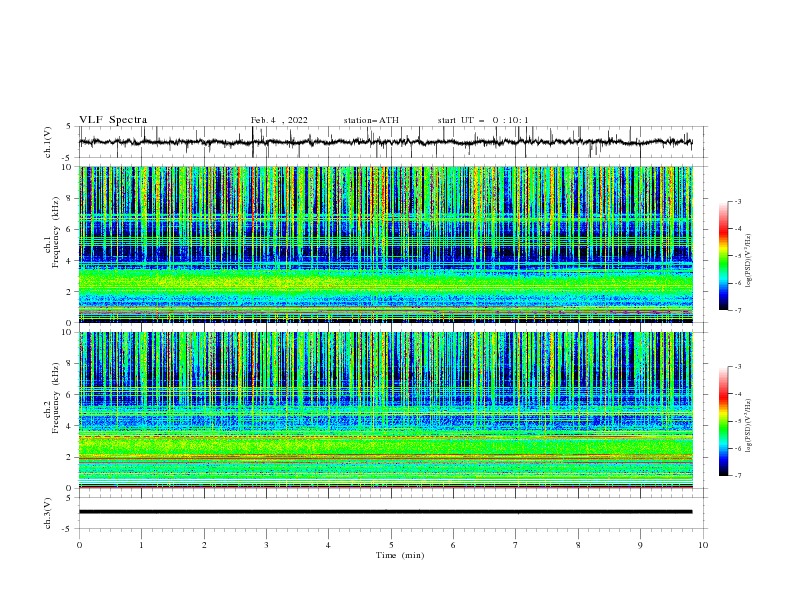Click the "station=ATH" label
Image resolution: width=792 pixels, height=612 pixels.
click(x=371, y=120)
